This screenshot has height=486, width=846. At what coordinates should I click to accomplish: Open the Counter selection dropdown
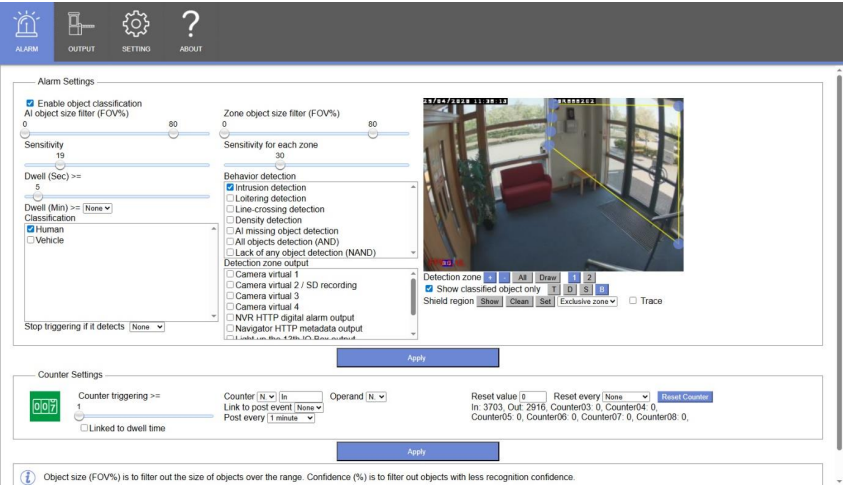(267, 396)
